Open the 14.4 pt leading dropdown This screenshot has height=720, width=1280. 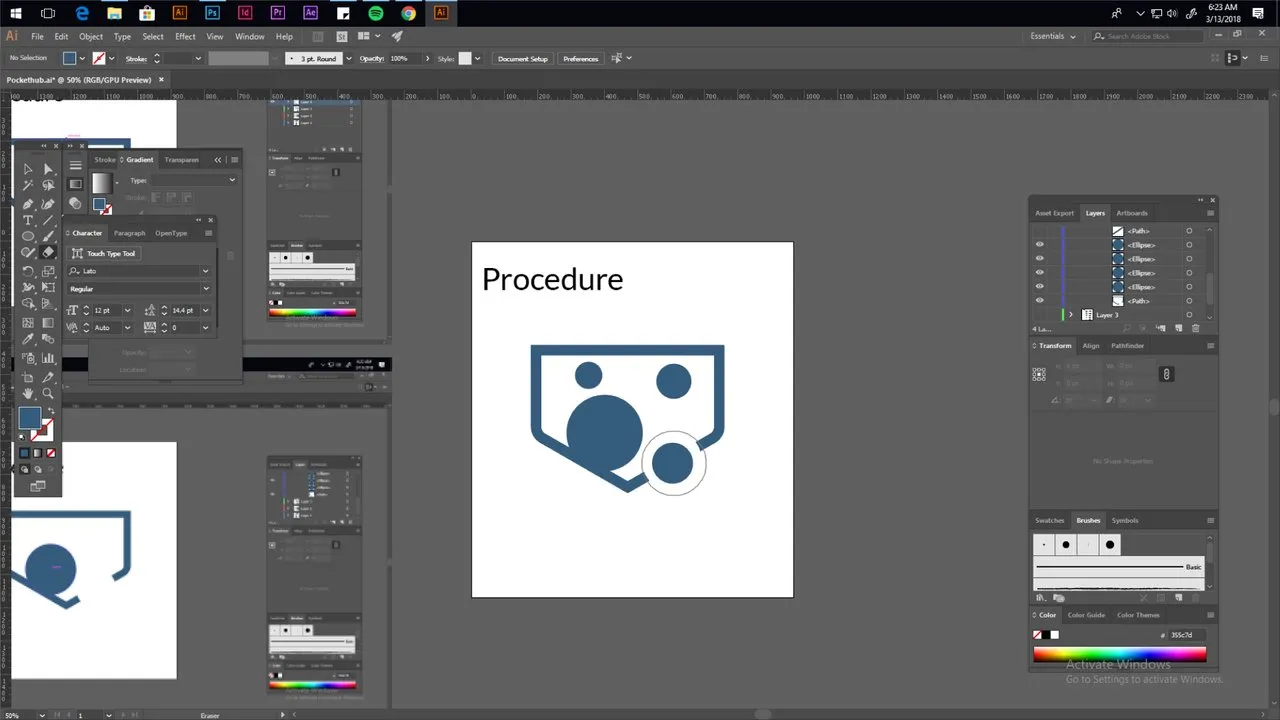tap(206, 311)
